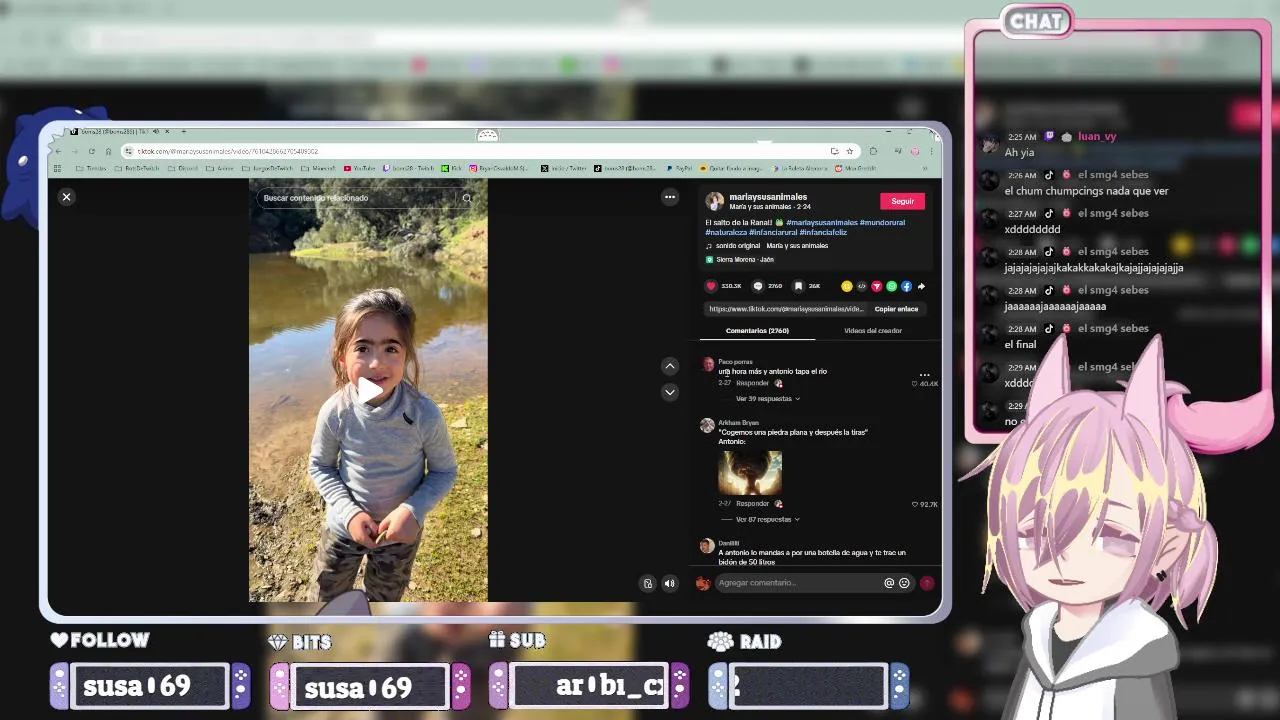Switch to Videos del creador tab
Screen dimensions: 1280x720
(x=873, y=330)
